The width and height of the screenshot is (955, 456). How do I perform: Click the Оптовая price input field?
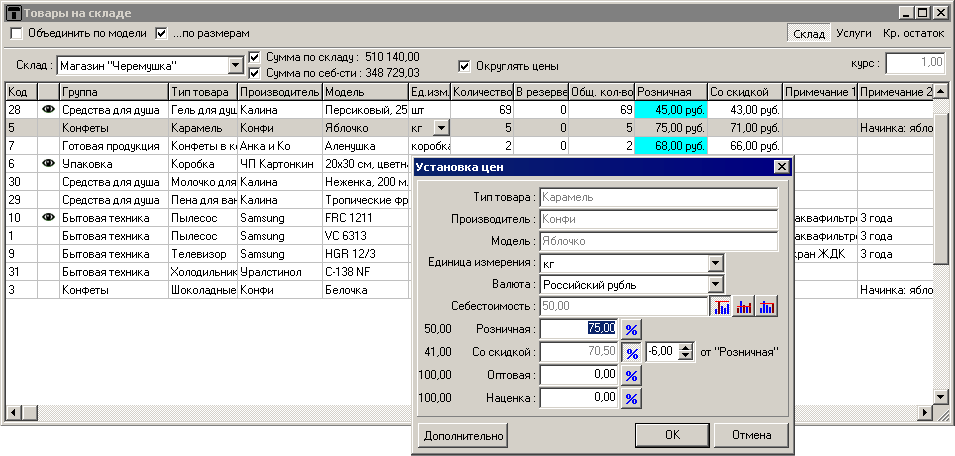pos(579,375)
